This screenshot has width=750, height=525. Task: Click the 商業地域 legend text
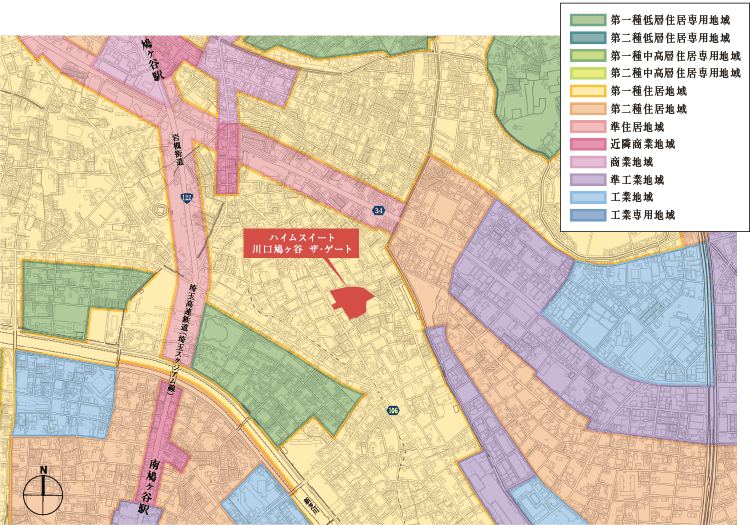(x=632, y=162)
